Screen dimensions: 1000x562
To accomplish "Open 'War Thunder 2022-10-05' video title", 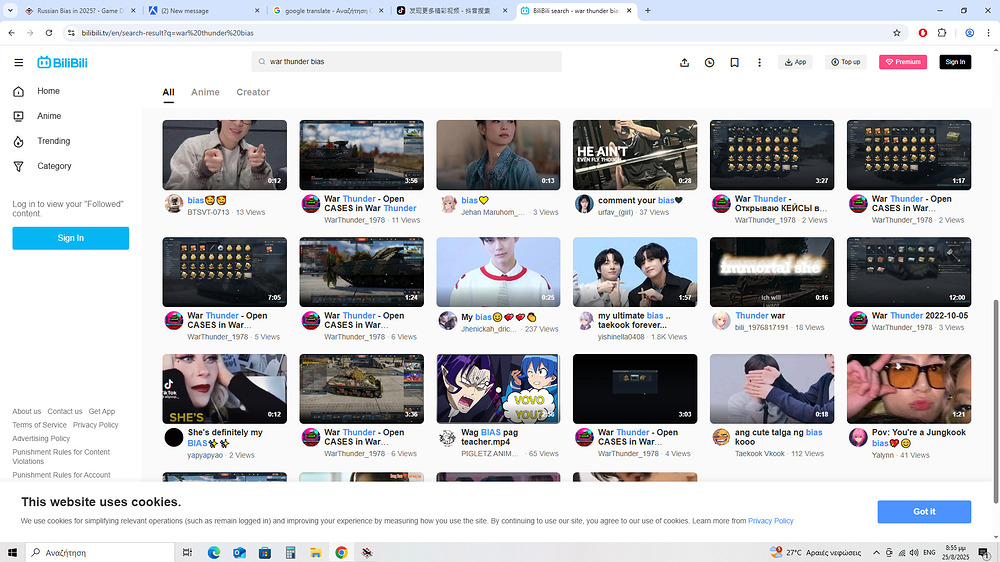I will [x=920, y=316].
